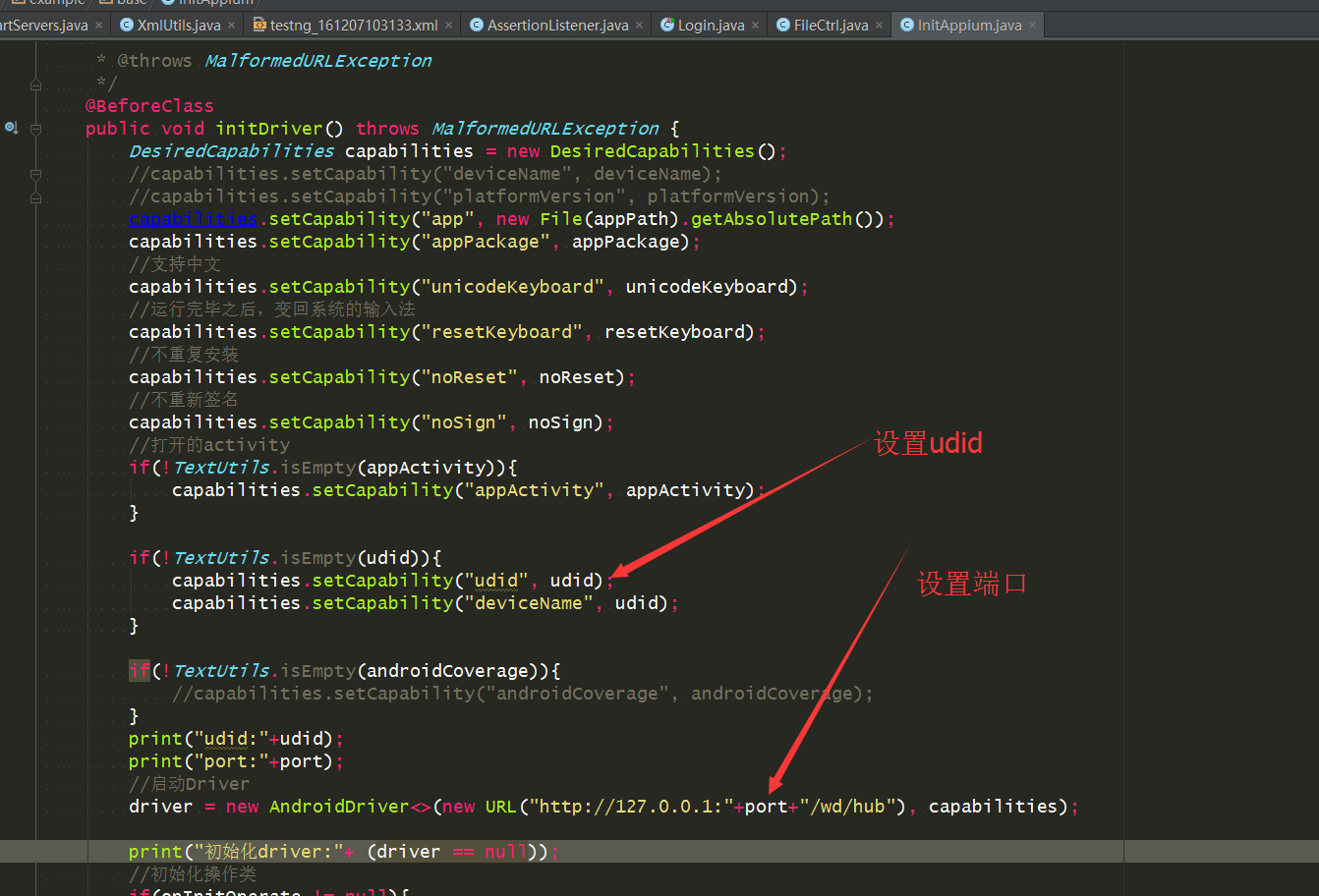
Task: Click the //不重复安装 comment
Action: click(184, 355)
